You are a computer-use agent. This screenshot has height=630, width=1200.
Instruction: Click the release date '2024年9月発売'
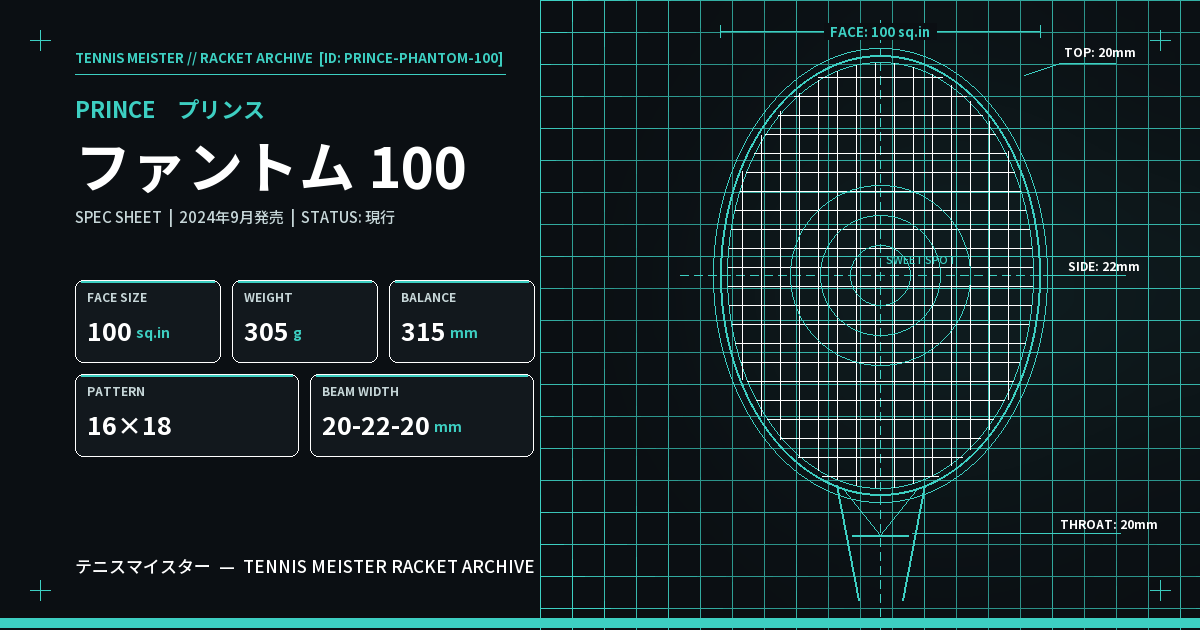pyautogui.click(x=231, y=217)
